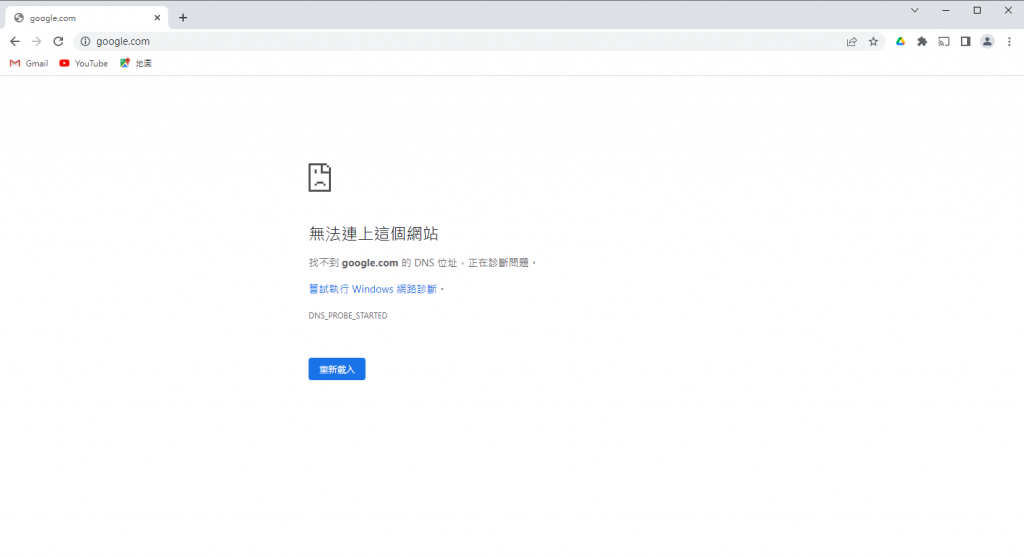
Task: Open the Google Drive extension icon
Action: coord(900,41)
